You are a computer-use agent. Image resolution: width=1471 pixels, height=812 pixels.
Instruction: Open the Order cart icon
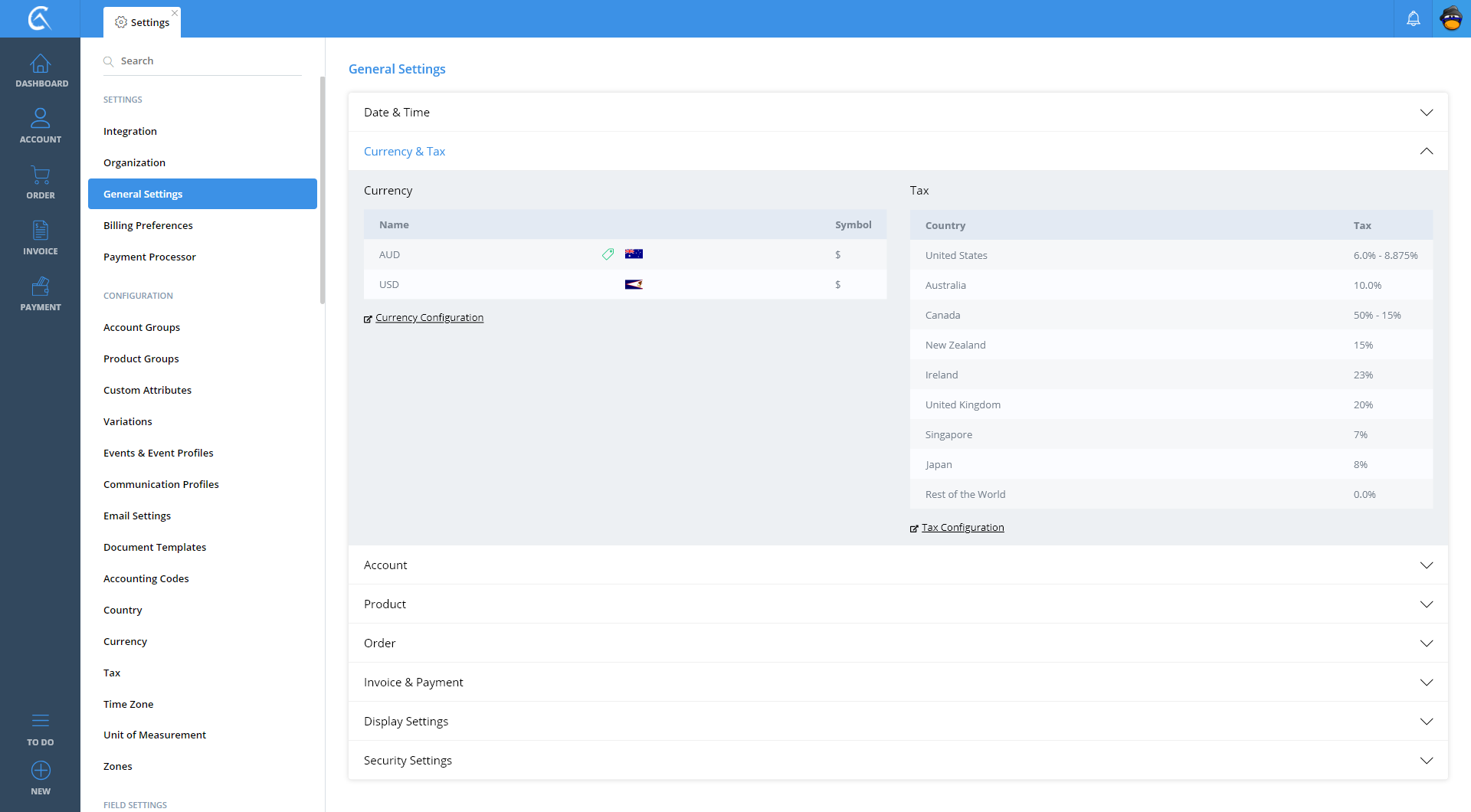(41, 175)
